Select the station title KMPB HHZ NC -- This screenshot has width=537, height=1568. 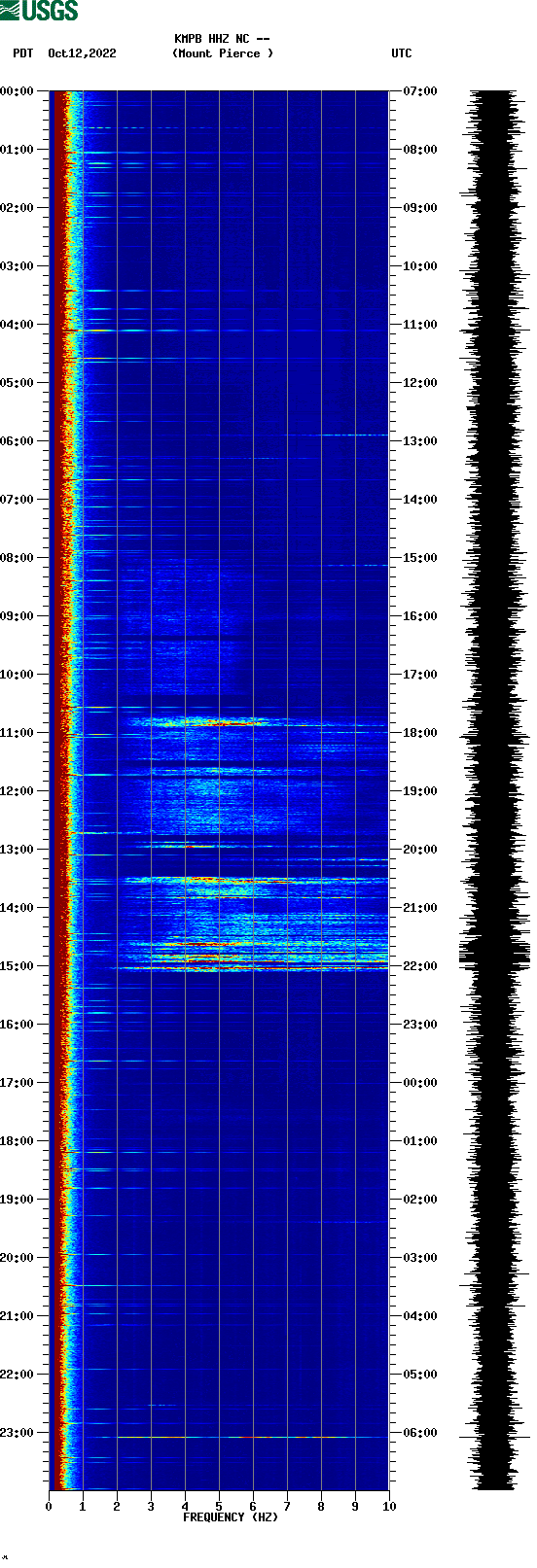[x=222, y=39]
